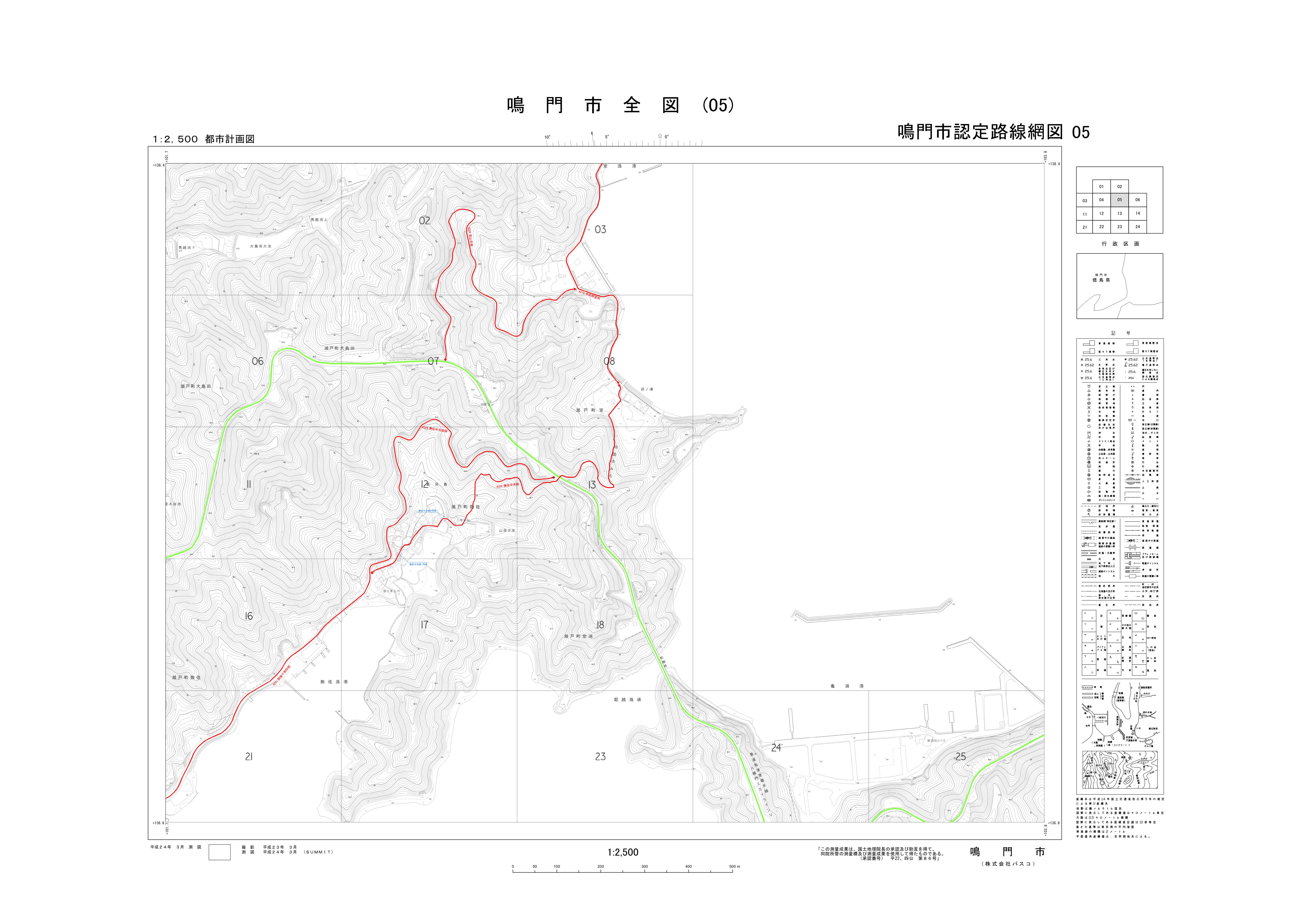Click the 01 cell in index grid
1306x924 pixels.
tap(1101, 187)
